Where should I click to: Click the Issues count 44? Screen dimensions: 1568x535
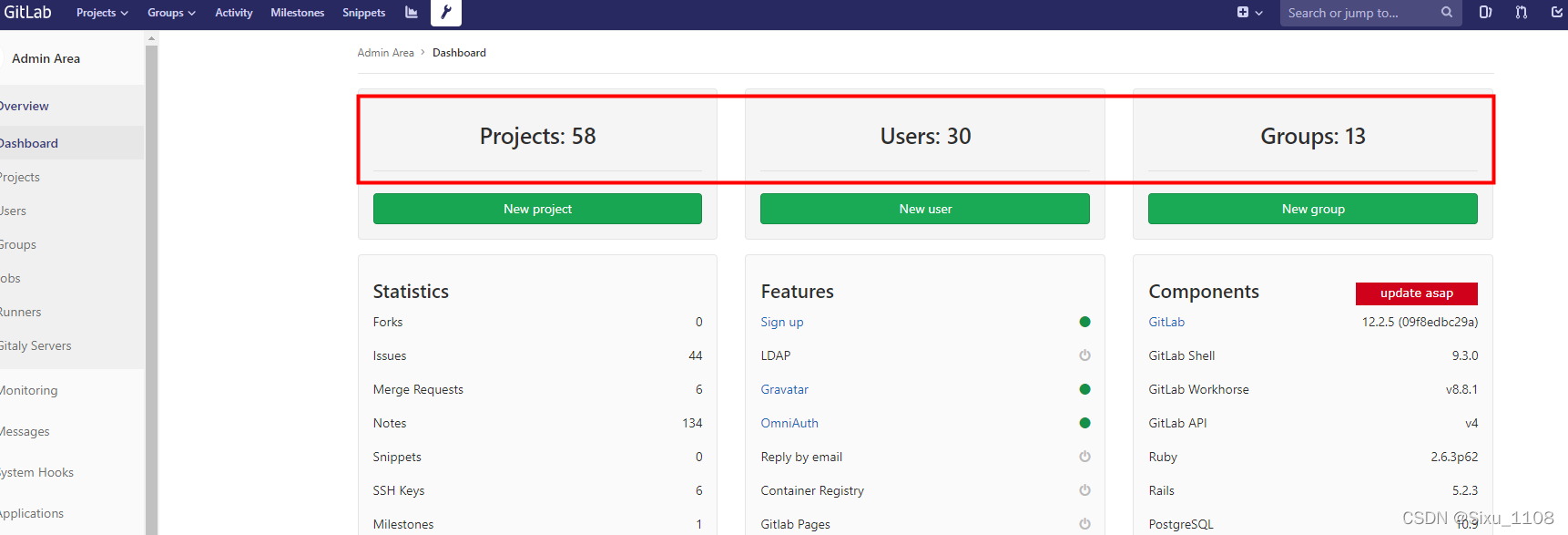tap(696, 355)
